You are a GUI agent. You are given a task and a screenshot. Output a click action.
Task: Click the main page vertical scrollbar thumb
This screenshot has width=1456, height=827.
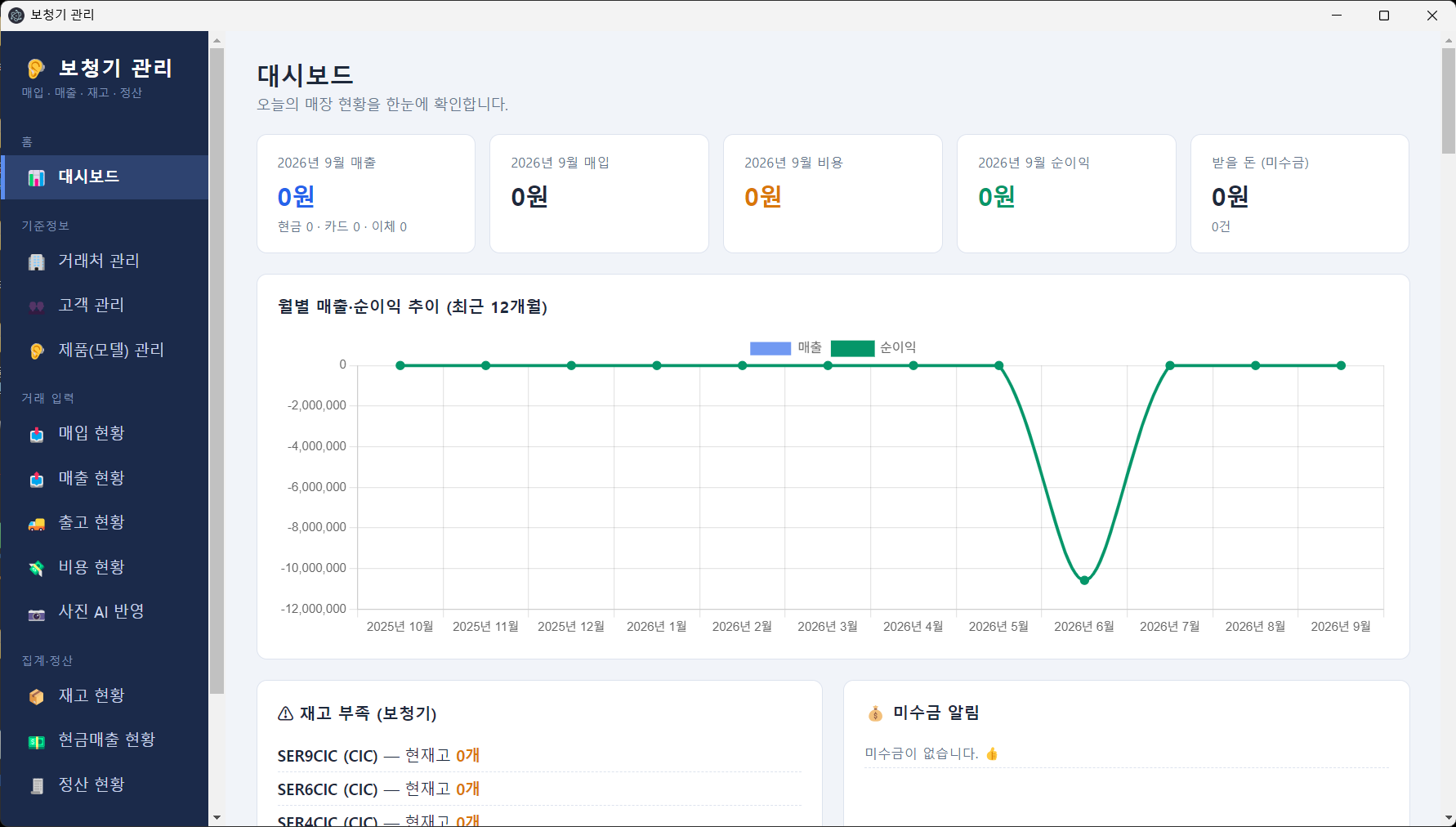(x=1449, y=101)
